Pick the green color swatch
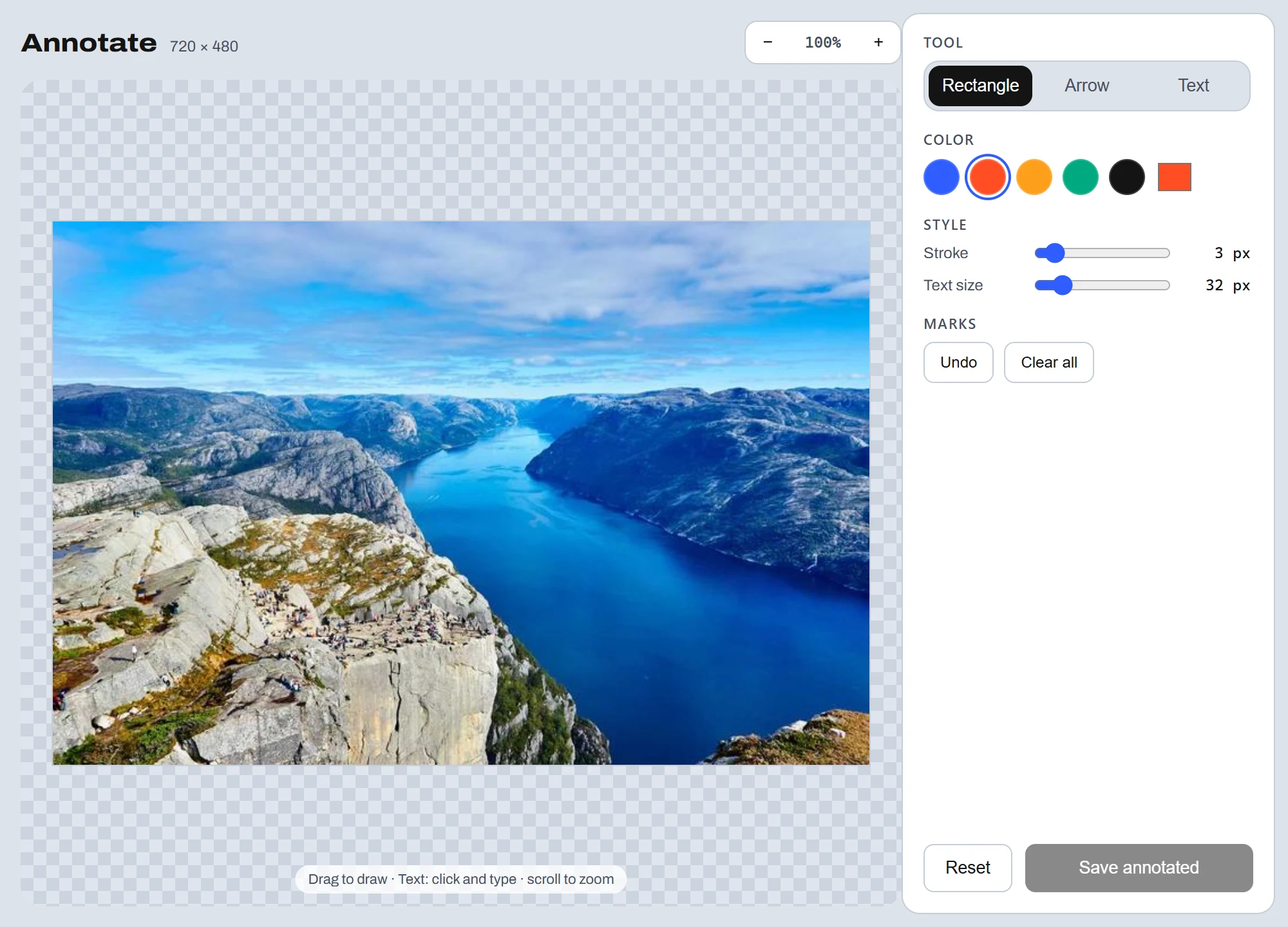Screen dimensions: 1288x927 click(x=1081, y=177)
